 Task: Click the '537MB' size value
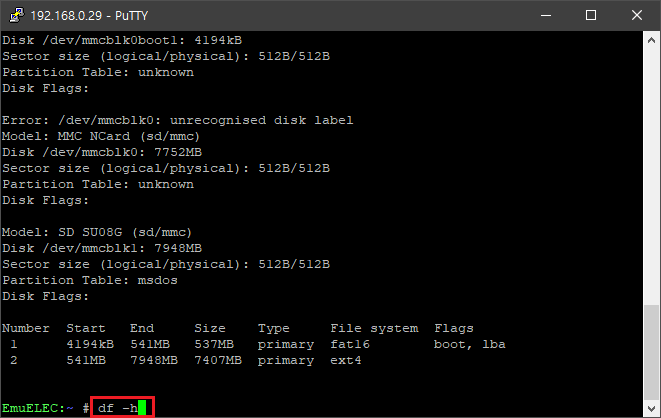pos(214,345)
